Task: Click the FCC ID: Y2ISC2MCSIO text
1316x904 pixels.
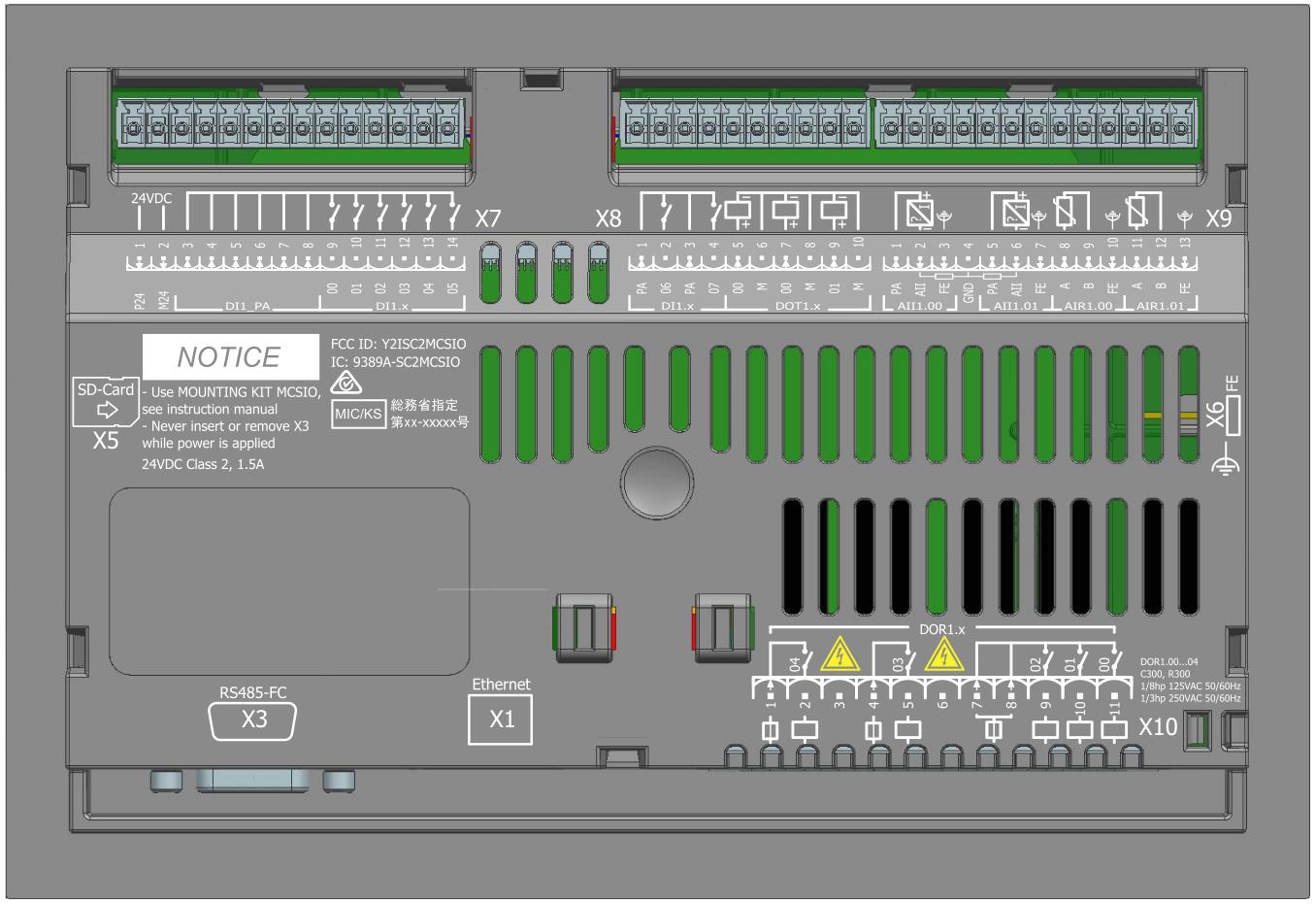Action: [399, 344]
